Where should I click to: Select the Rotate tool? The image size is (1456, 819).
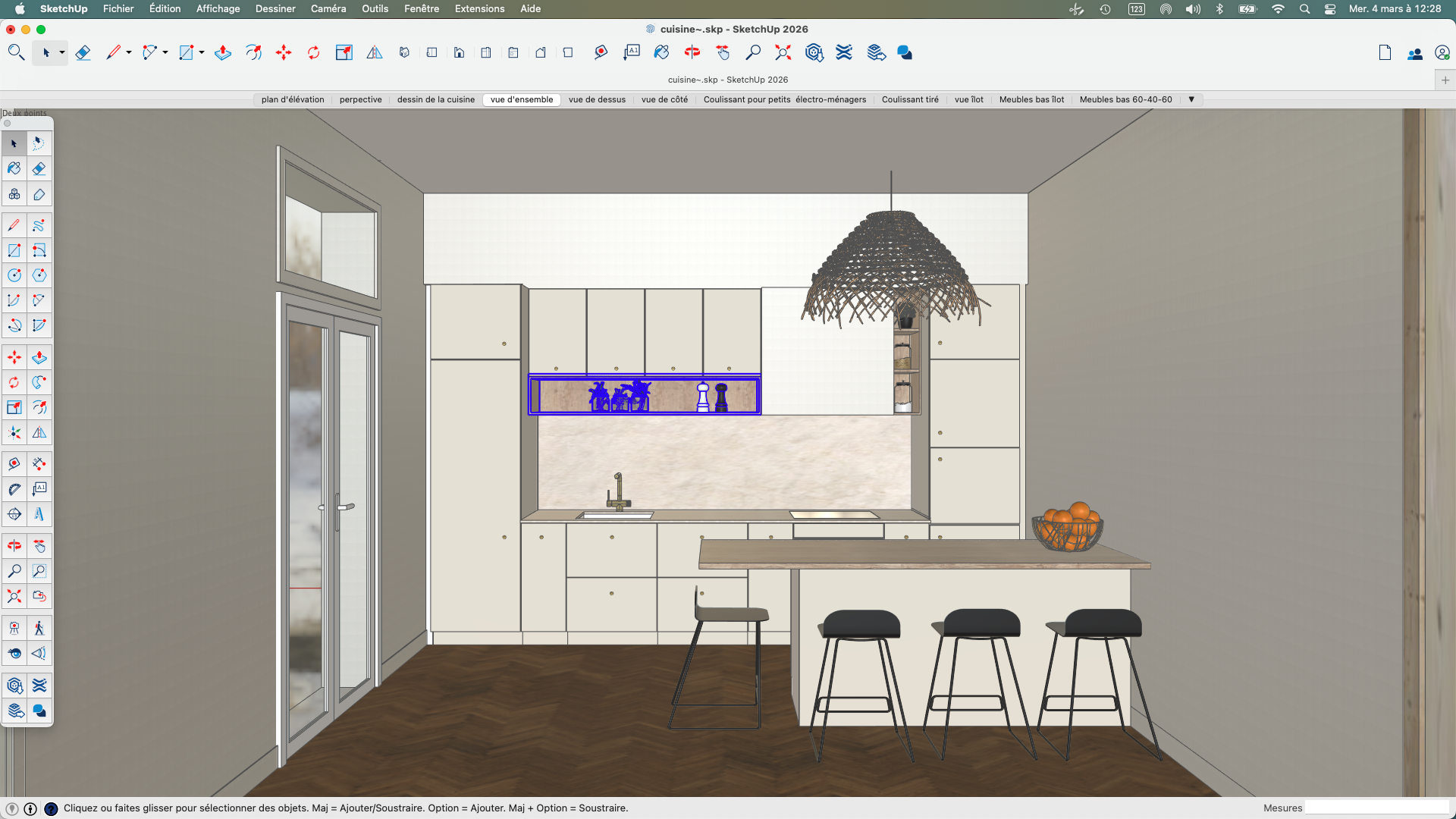coord(313,52)
